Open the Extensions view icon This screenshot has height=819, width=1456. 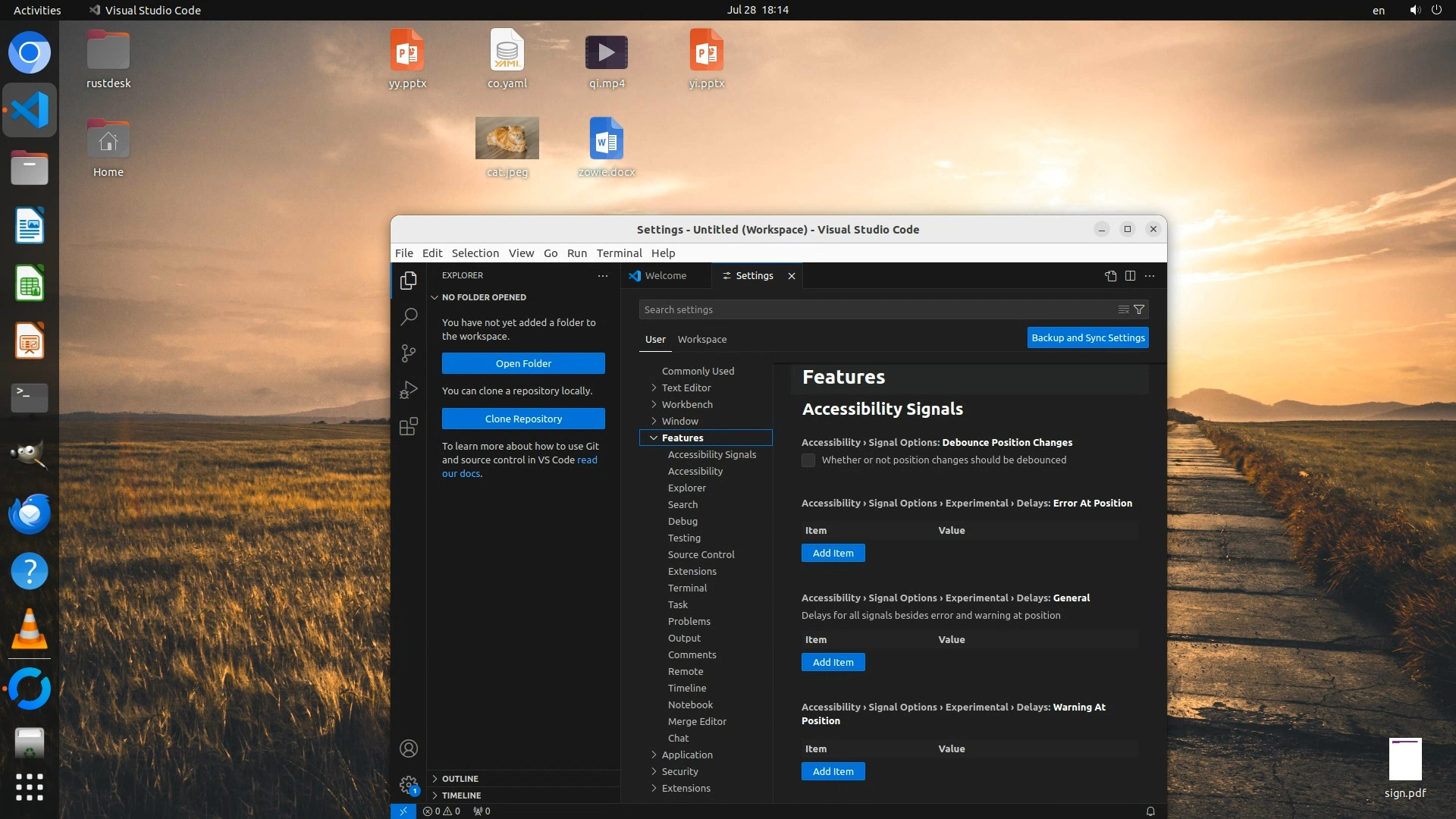tap(409, 426)
